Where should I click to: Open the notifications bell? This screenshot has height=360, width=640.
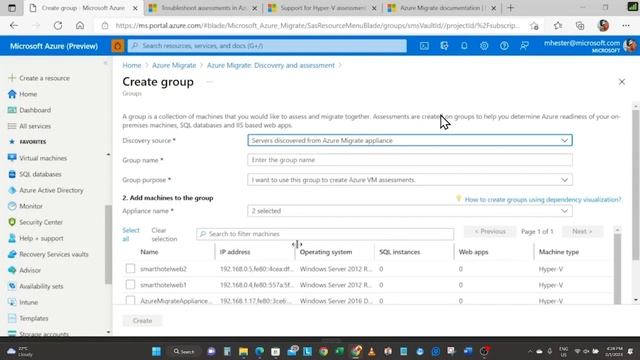point(464,46)
